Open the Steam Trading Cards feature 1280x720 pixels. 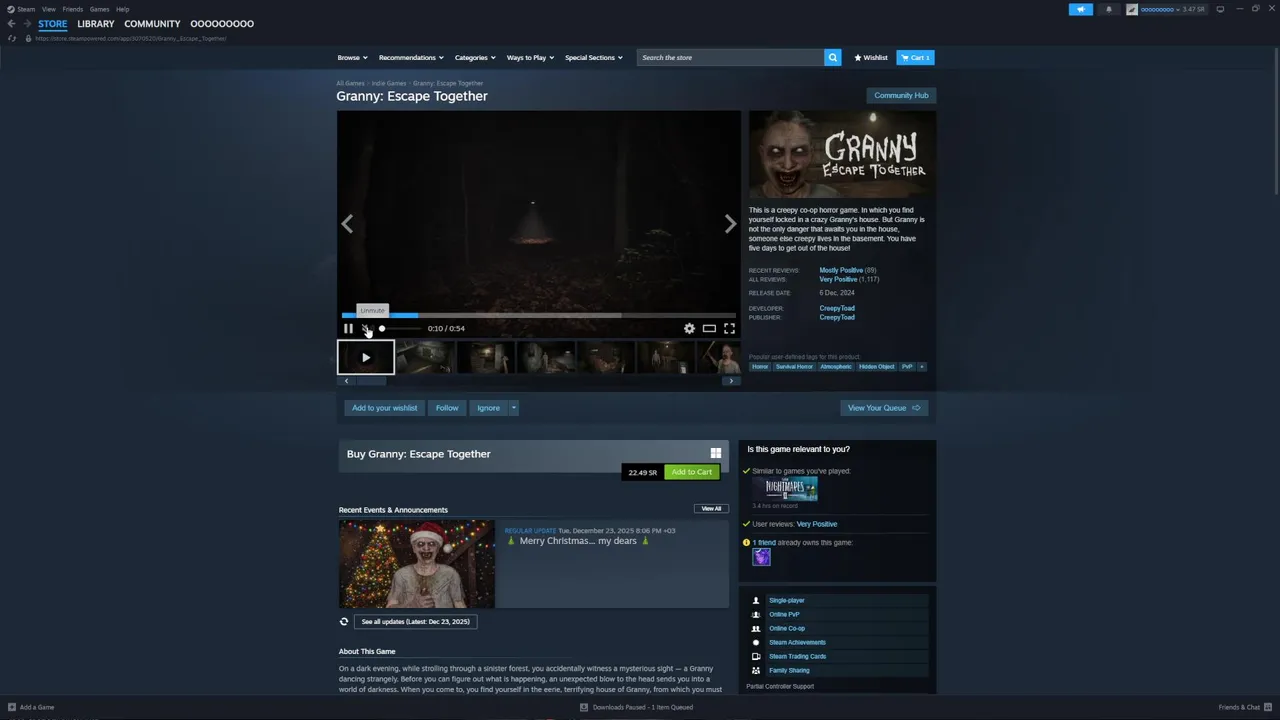pyautogui.click(x=797, y=657)
